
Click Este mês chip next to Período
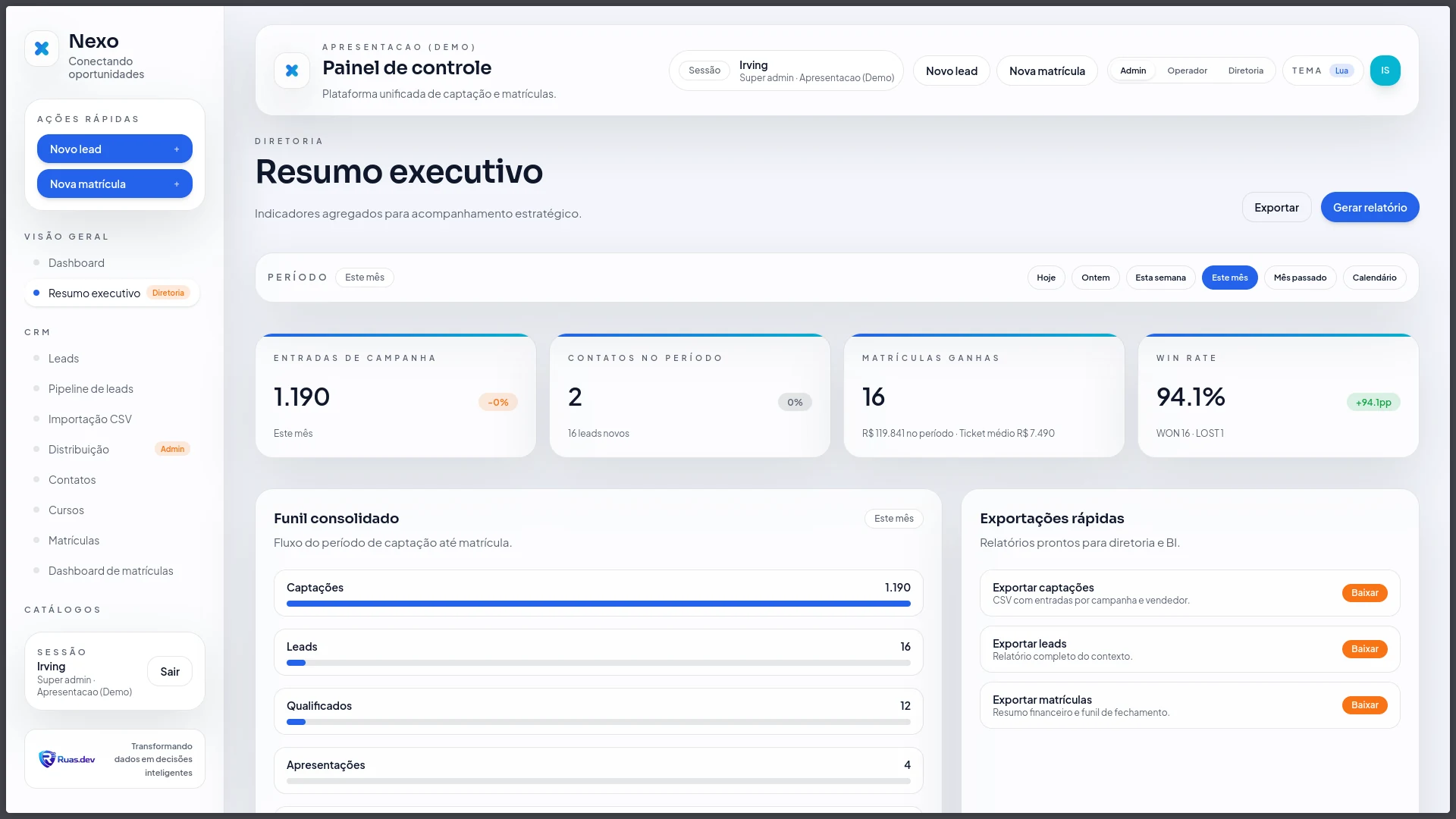(364, 278)
